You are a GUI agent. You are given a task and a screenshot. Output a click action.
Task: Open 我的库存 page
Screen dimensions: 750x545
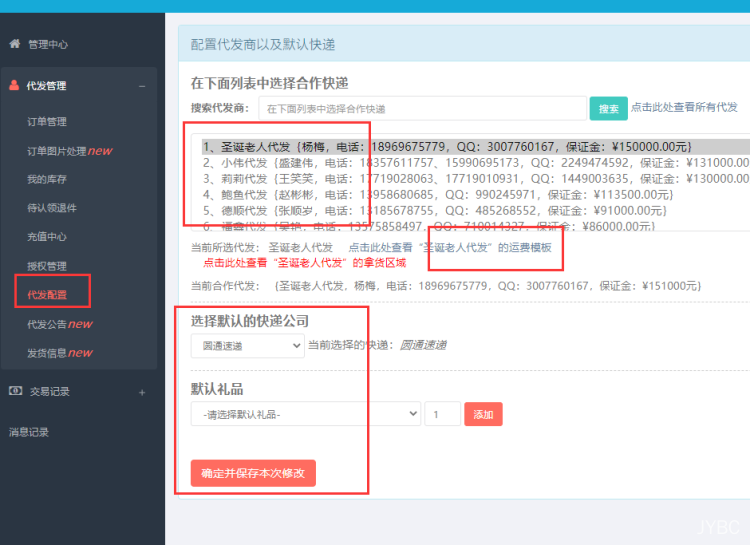47,179
